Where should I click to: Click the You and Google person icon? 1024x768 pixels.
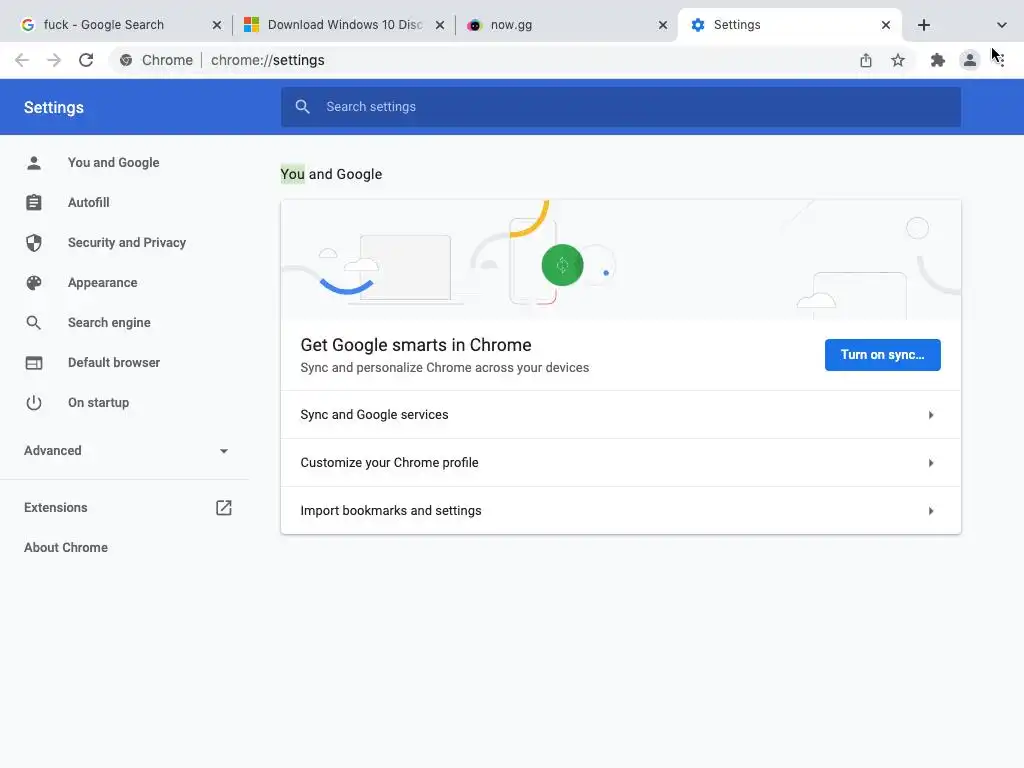(x=34, y=163)
